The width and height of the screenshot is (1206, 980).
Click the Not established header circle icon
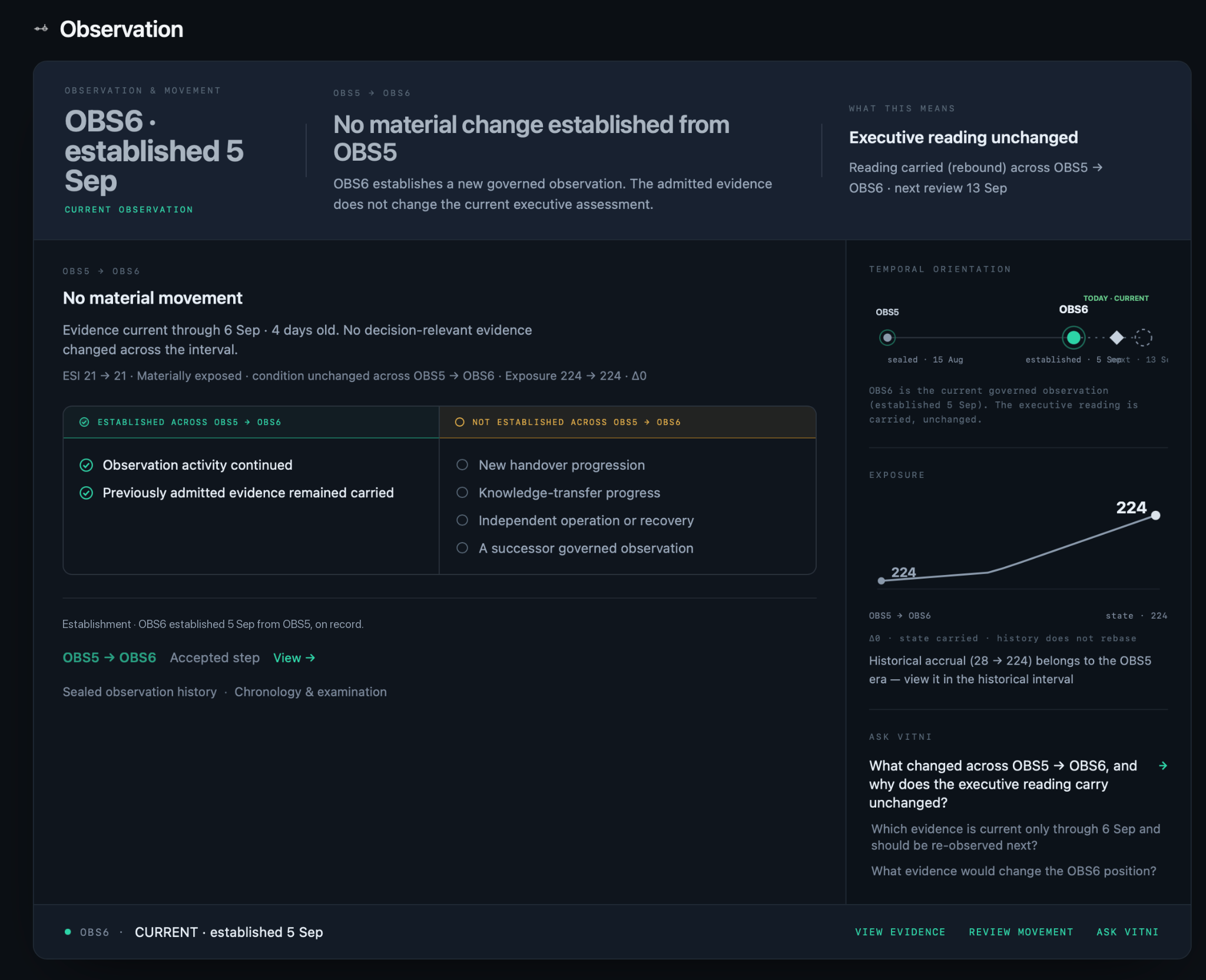[460, 422]
